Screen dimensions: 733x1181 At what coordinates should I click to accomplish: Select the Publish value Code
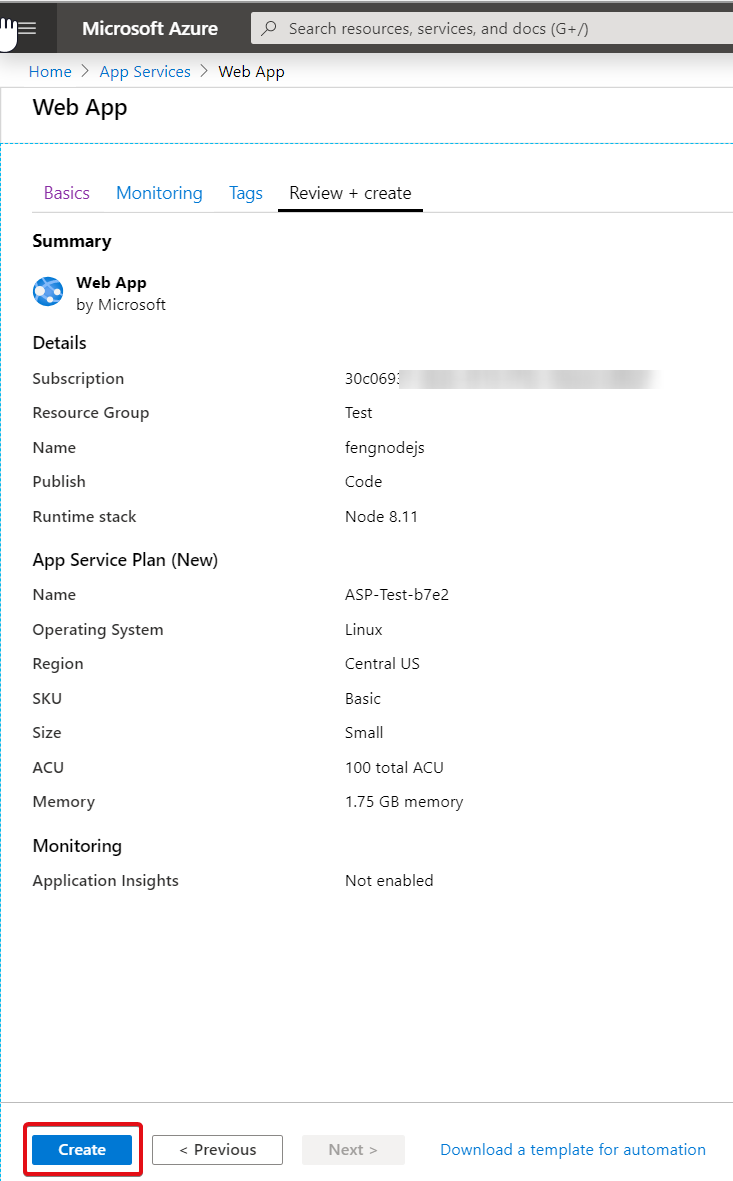click(363, 481)
